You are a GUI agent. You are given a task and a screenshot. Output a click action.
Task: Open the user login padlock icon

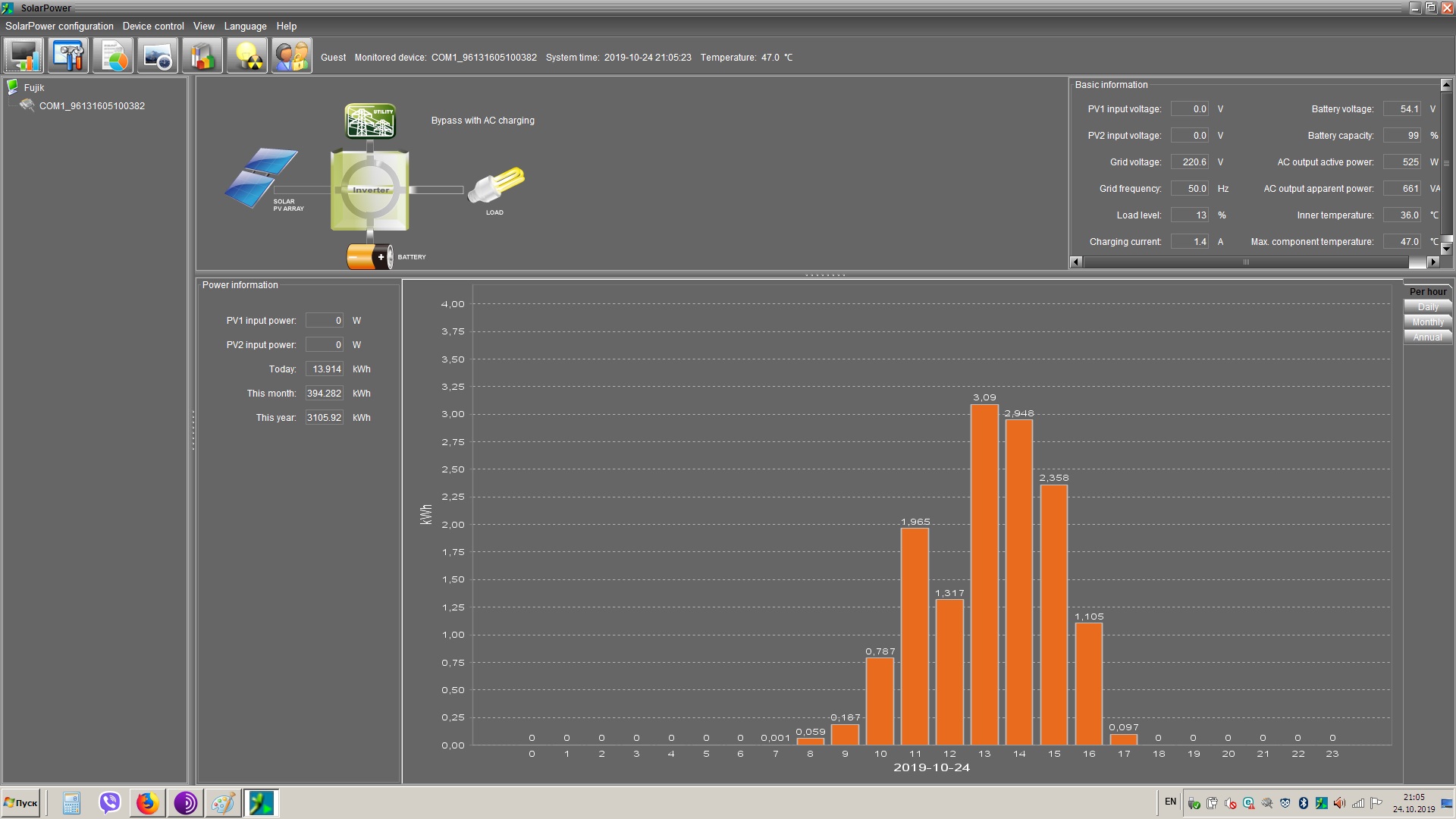[x=291, y=56]
